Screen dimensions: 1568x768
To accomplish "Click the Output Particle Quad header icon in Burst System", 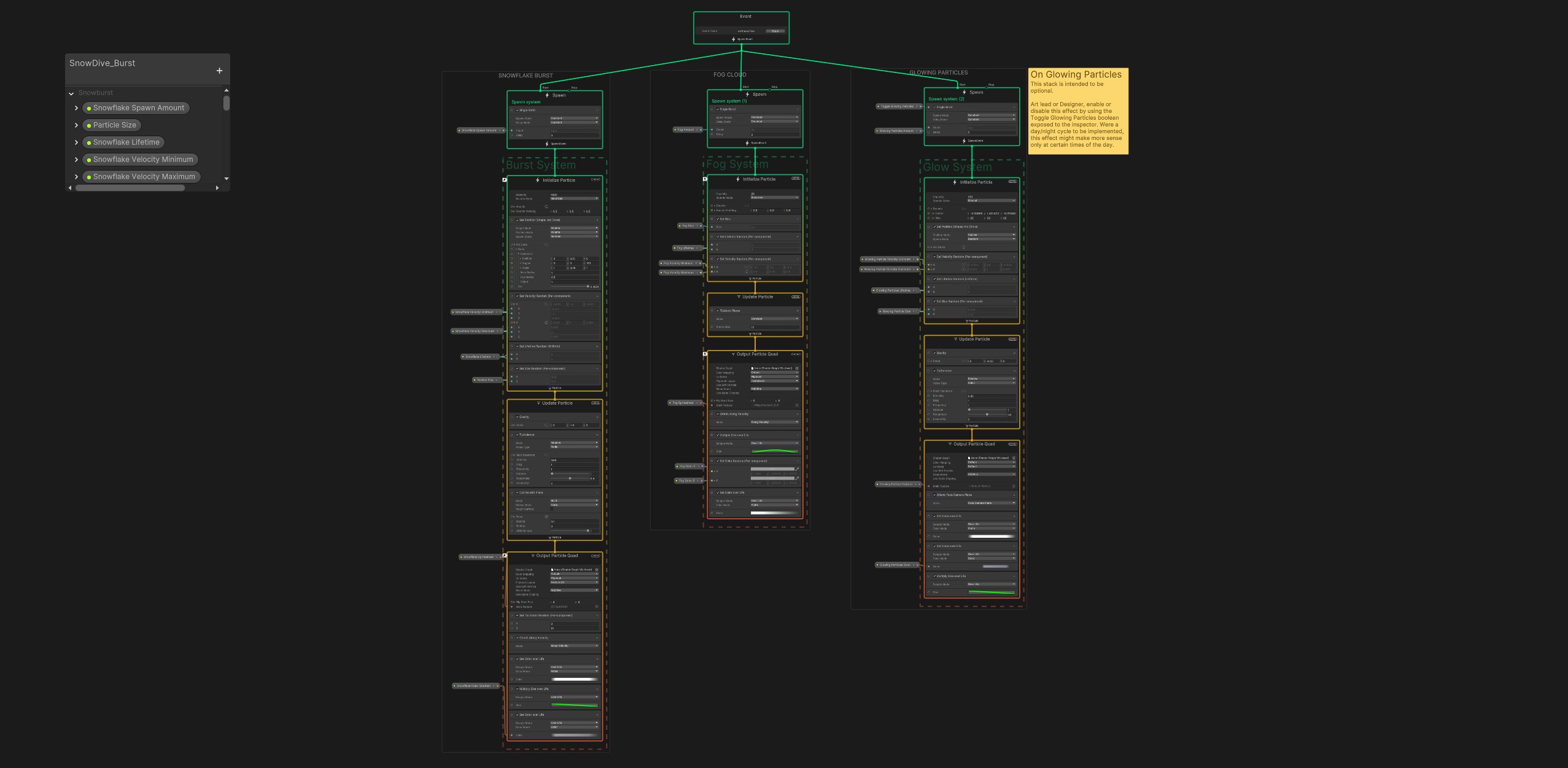I will click(x=532, y=556).
